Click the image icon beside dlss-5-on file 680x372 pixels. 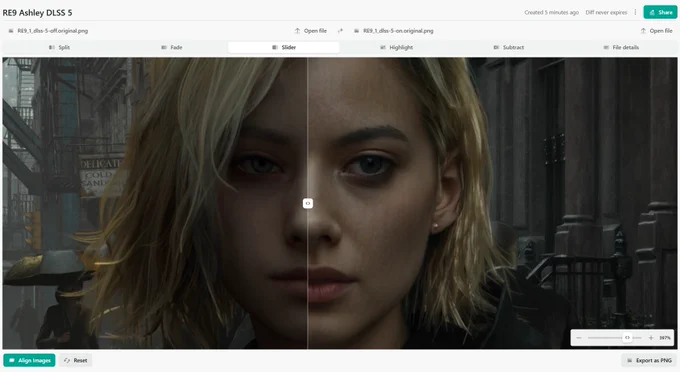point(356,31)
